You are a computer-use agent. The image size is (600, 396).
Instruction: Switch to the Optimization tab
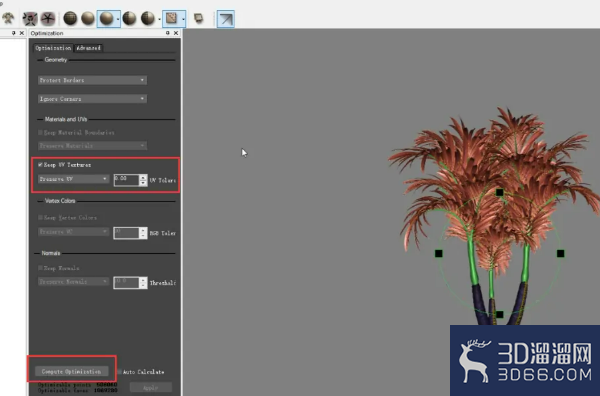(53, 48)
